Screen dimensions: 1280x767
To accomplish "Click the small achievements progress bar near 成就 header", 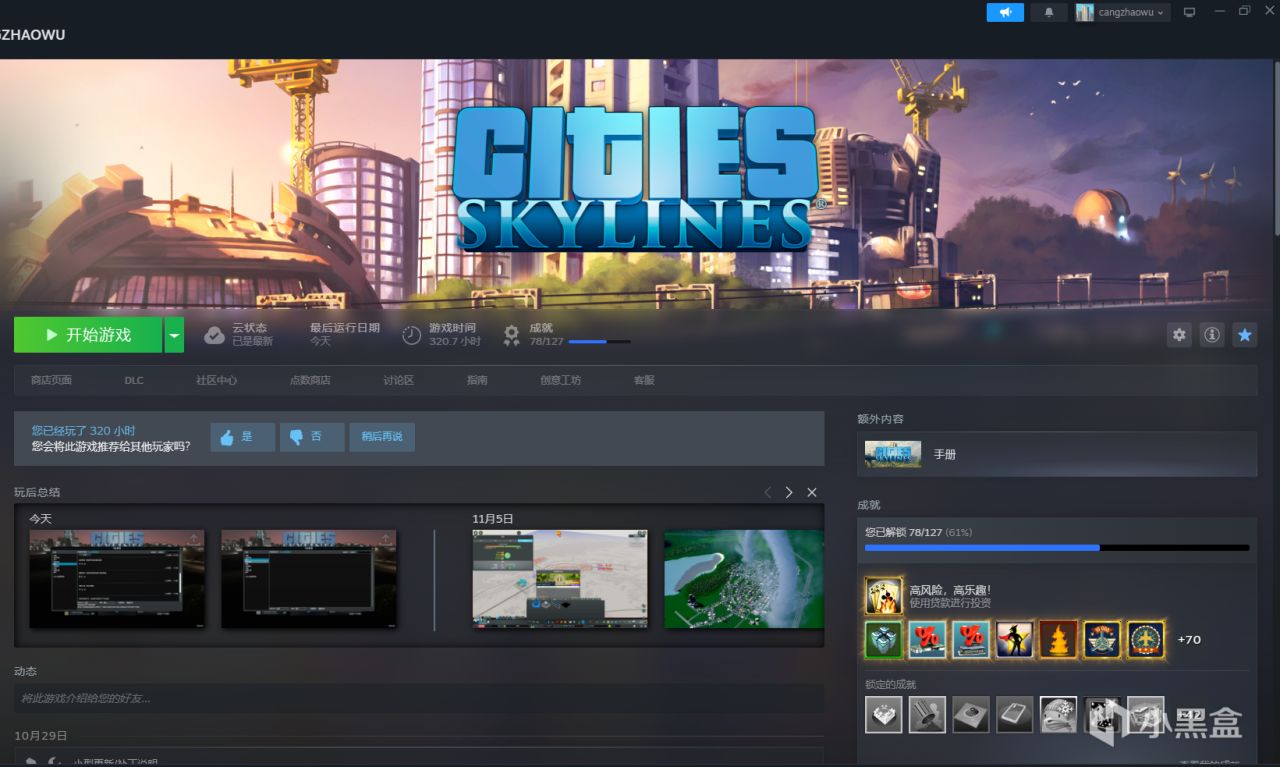I will pyautogui.click(x=599, y=342).
